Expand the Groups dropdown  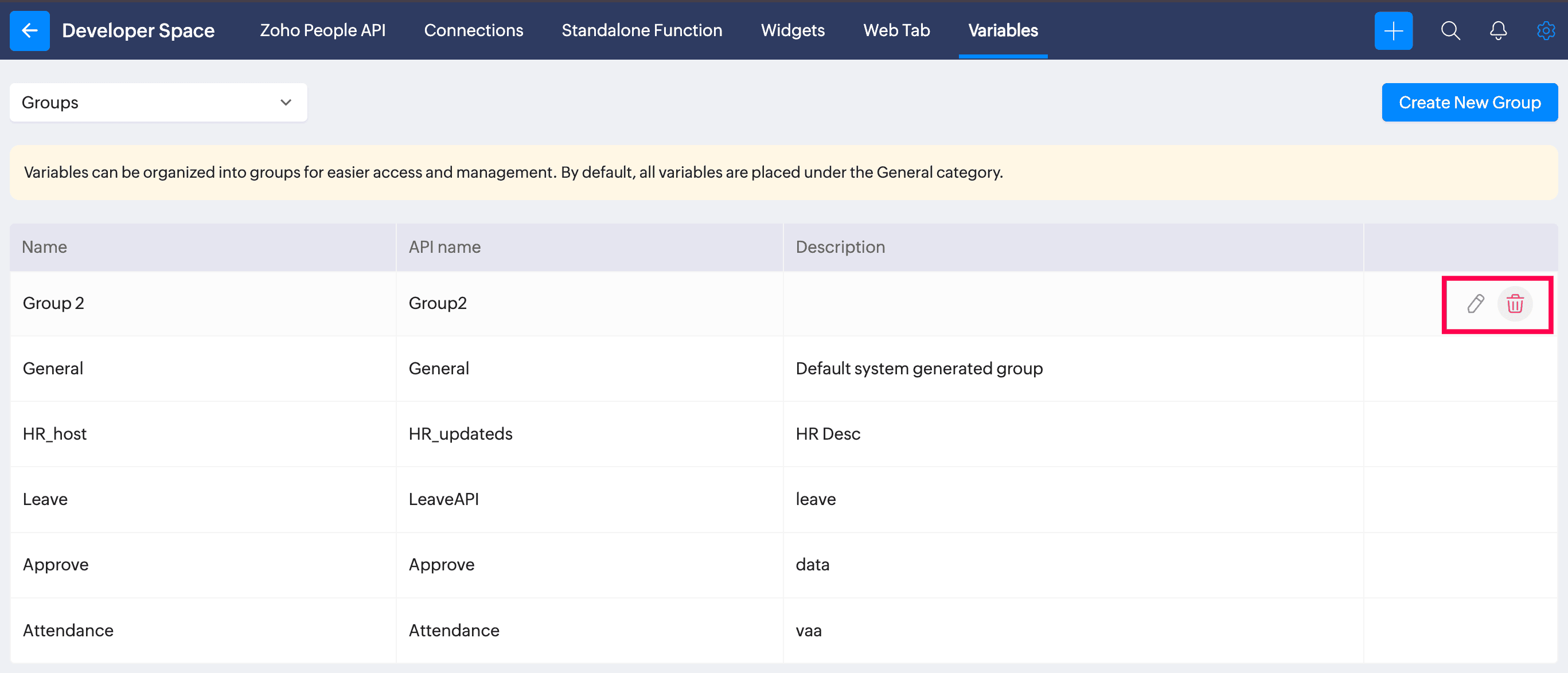tap(158, 102)
